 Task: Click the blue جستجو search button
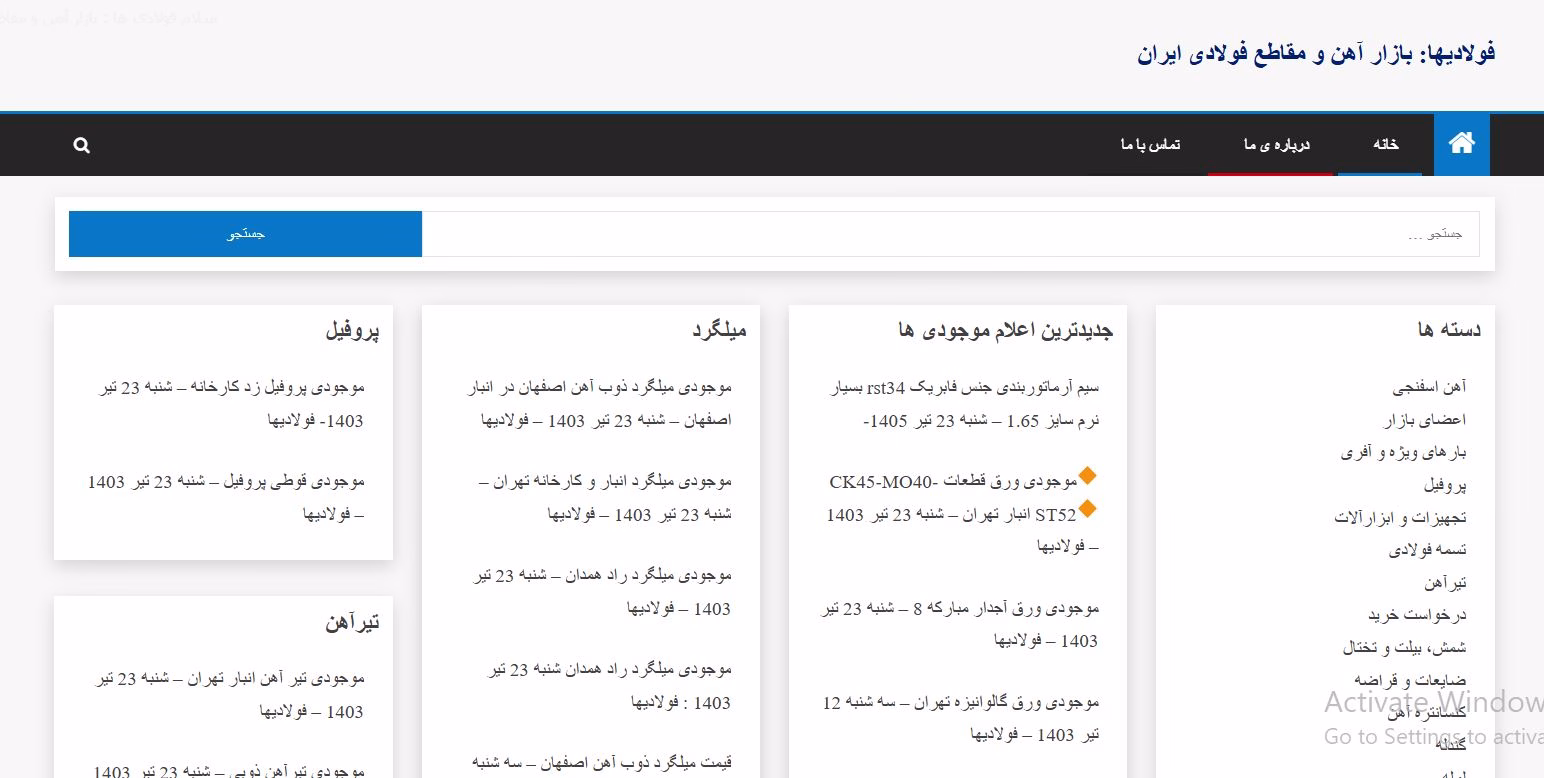(245, 233)
